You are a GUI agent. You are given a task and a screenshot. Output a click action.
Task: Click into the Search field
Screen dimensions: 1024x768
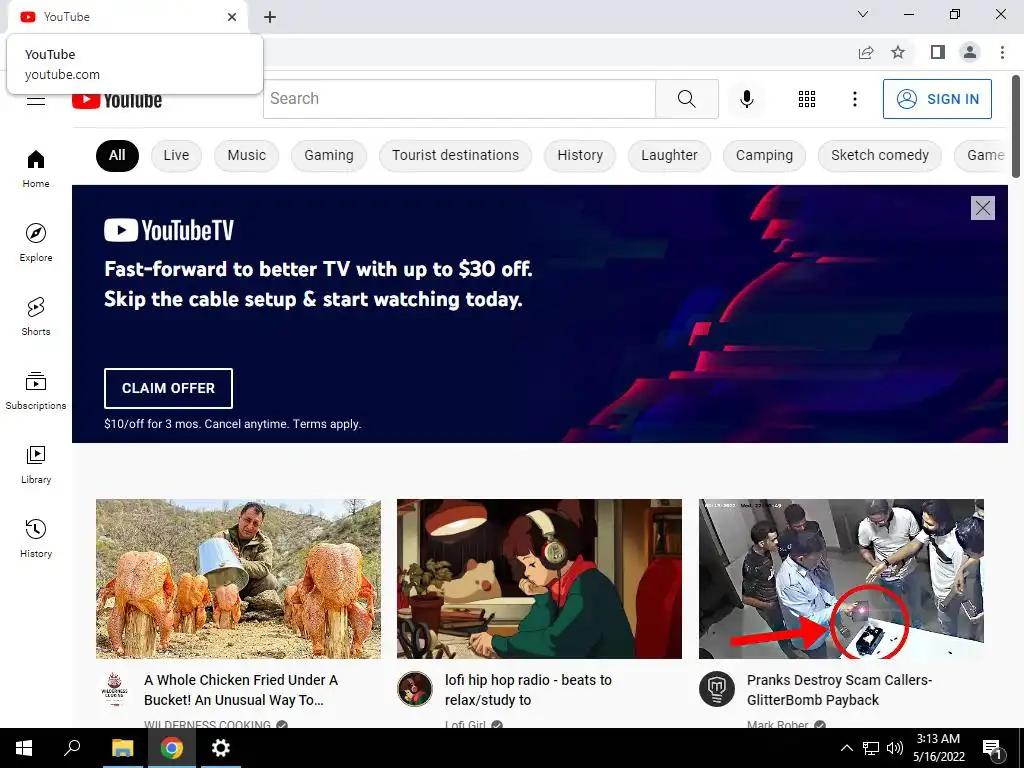click(459, 99)
